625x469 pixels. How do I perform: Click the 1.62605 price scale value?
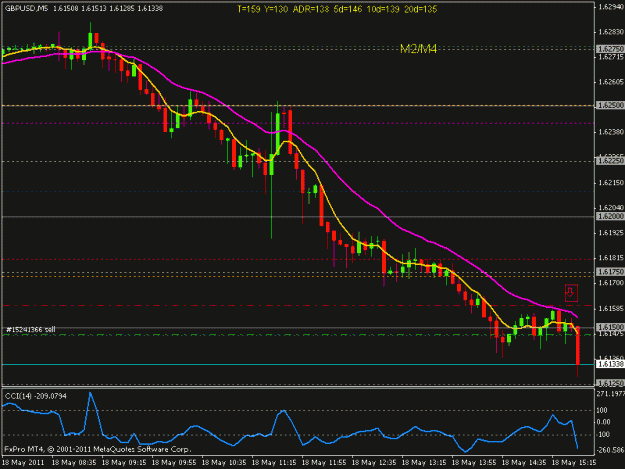point(611,82)
